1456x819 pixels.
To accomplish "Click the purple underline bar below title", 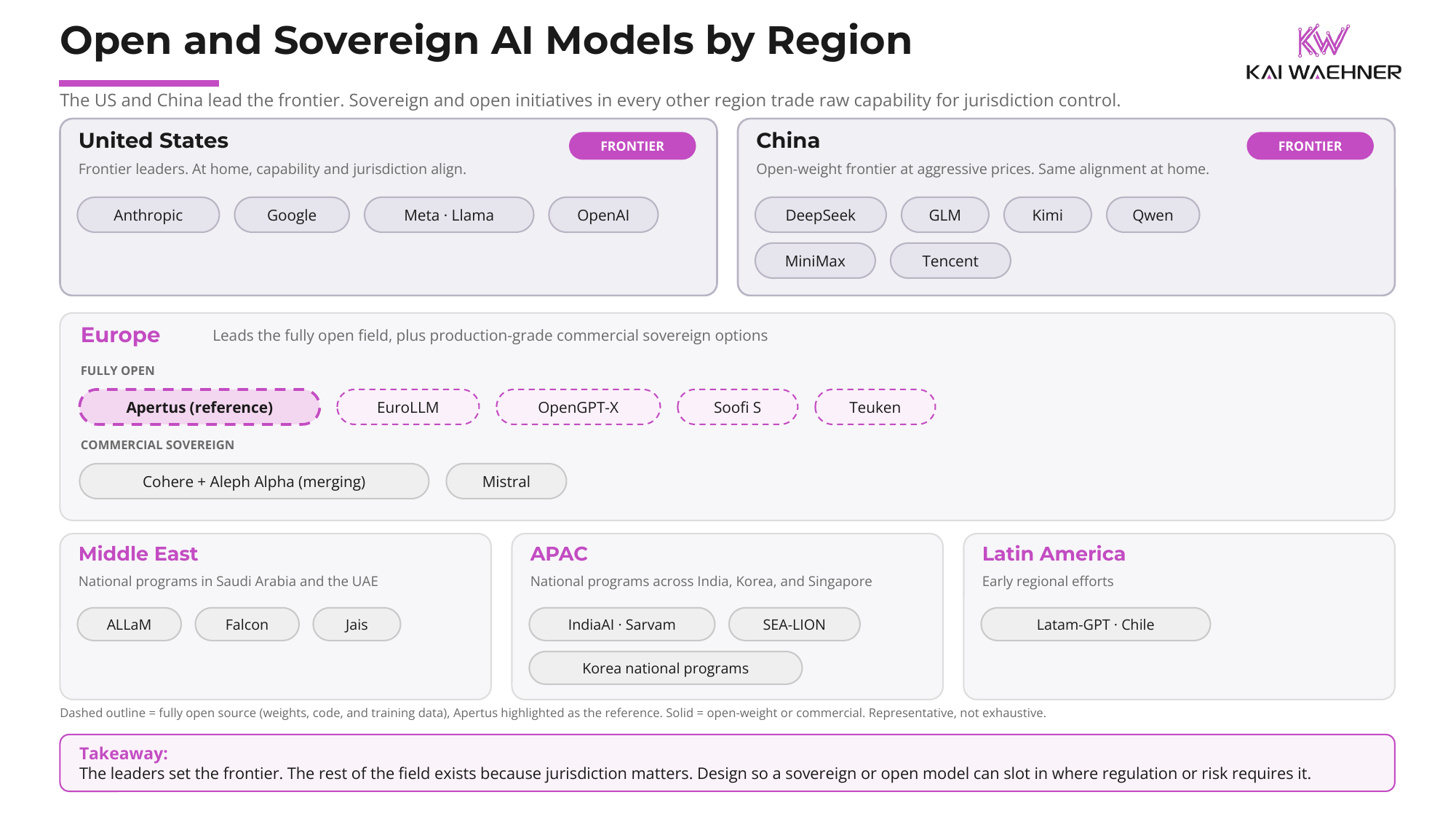I will [x=139, y=83].
